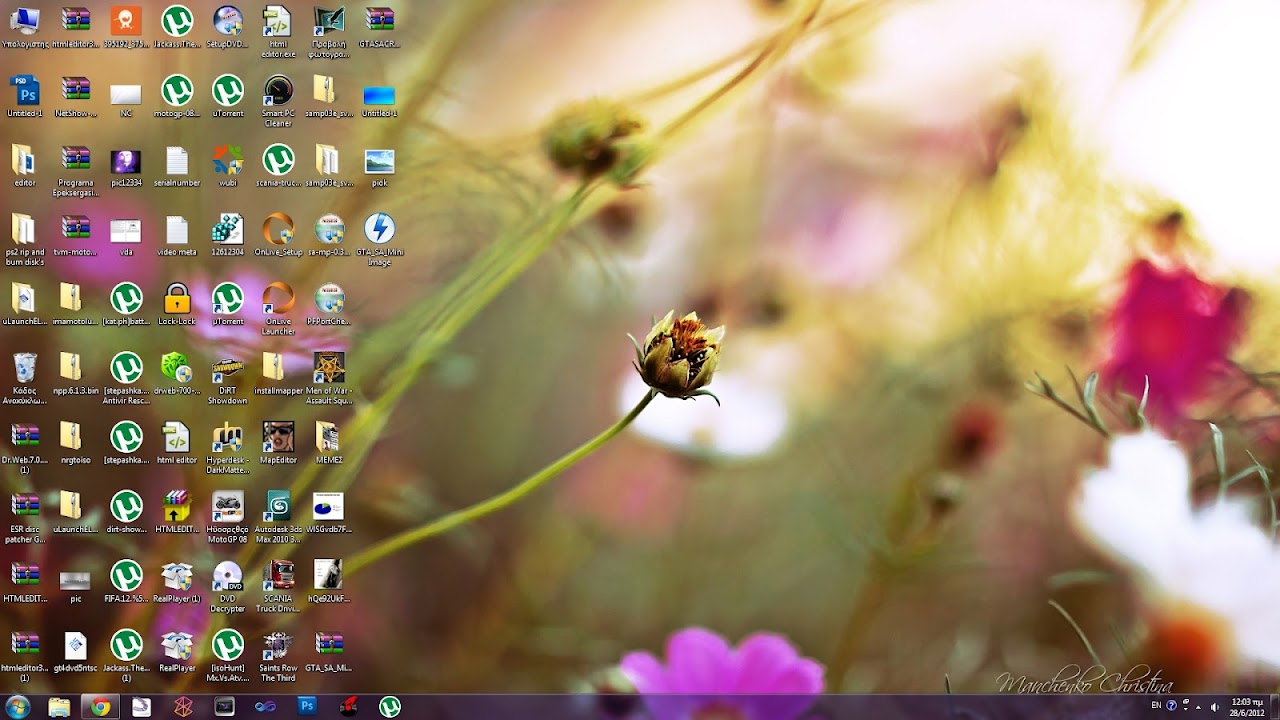Screen dimensions: 1280x720
Task: Open the installmapper folder
Action: pos(278,374)
